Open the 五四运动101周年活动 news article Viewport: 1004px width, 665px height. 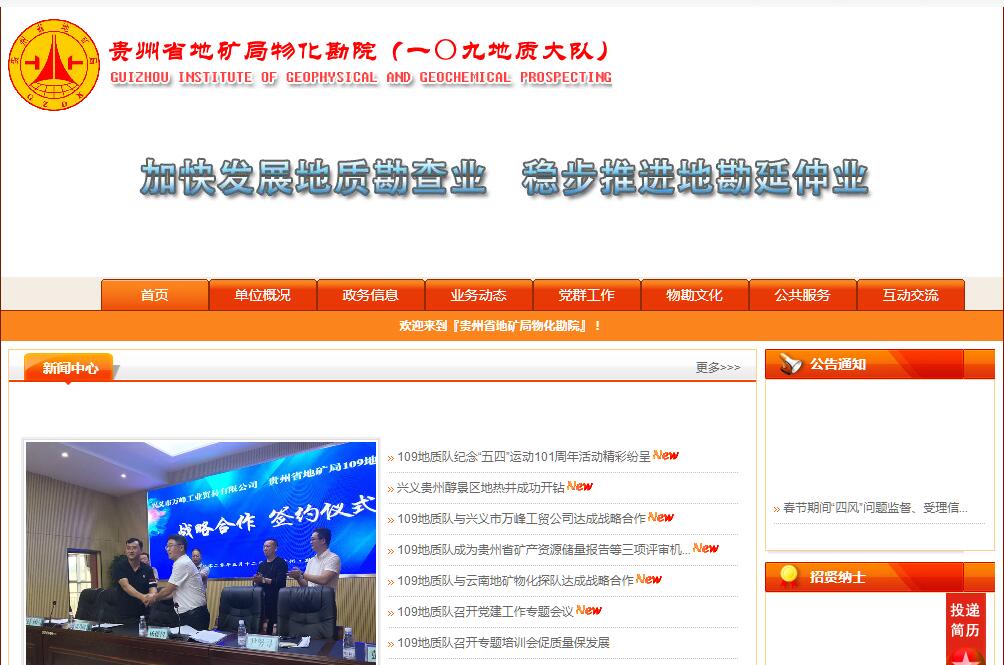click(x=523, y=457)
